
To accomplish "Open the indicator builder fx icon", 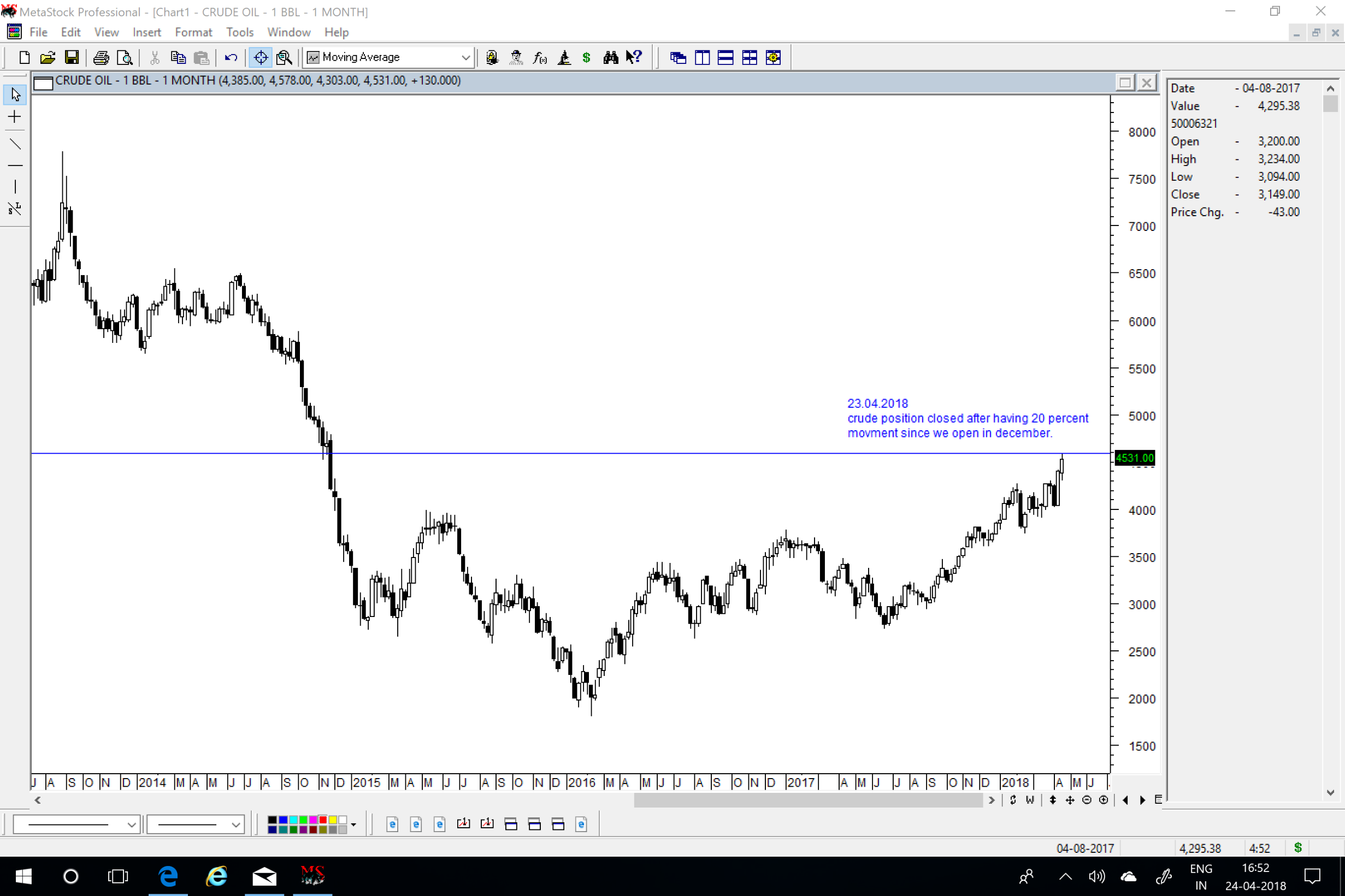I will pyautogui.click(x=540, y=57).
